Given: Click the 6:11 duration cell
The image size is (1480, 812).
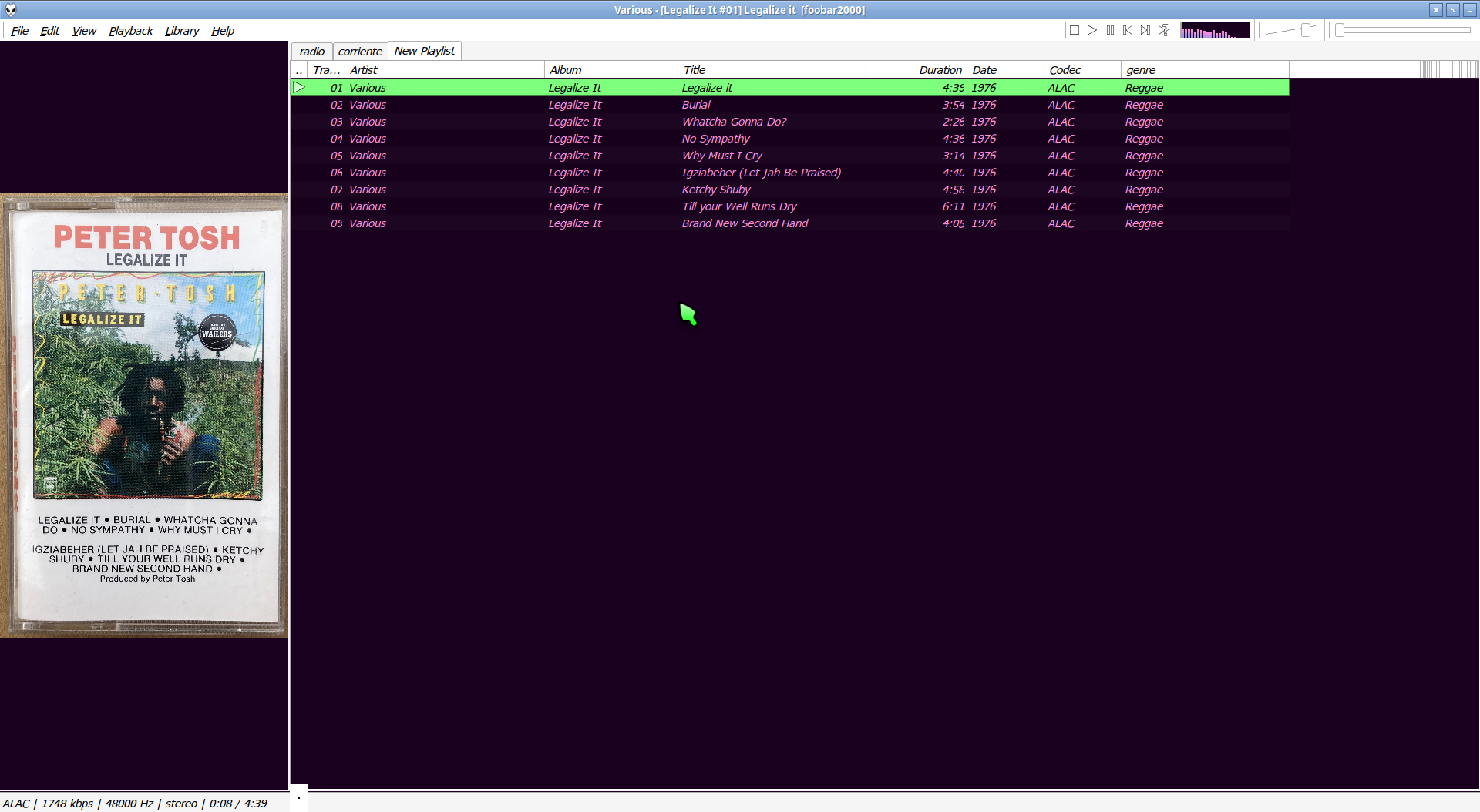Looking at the screenshot, I should click(x=954, y=206).
